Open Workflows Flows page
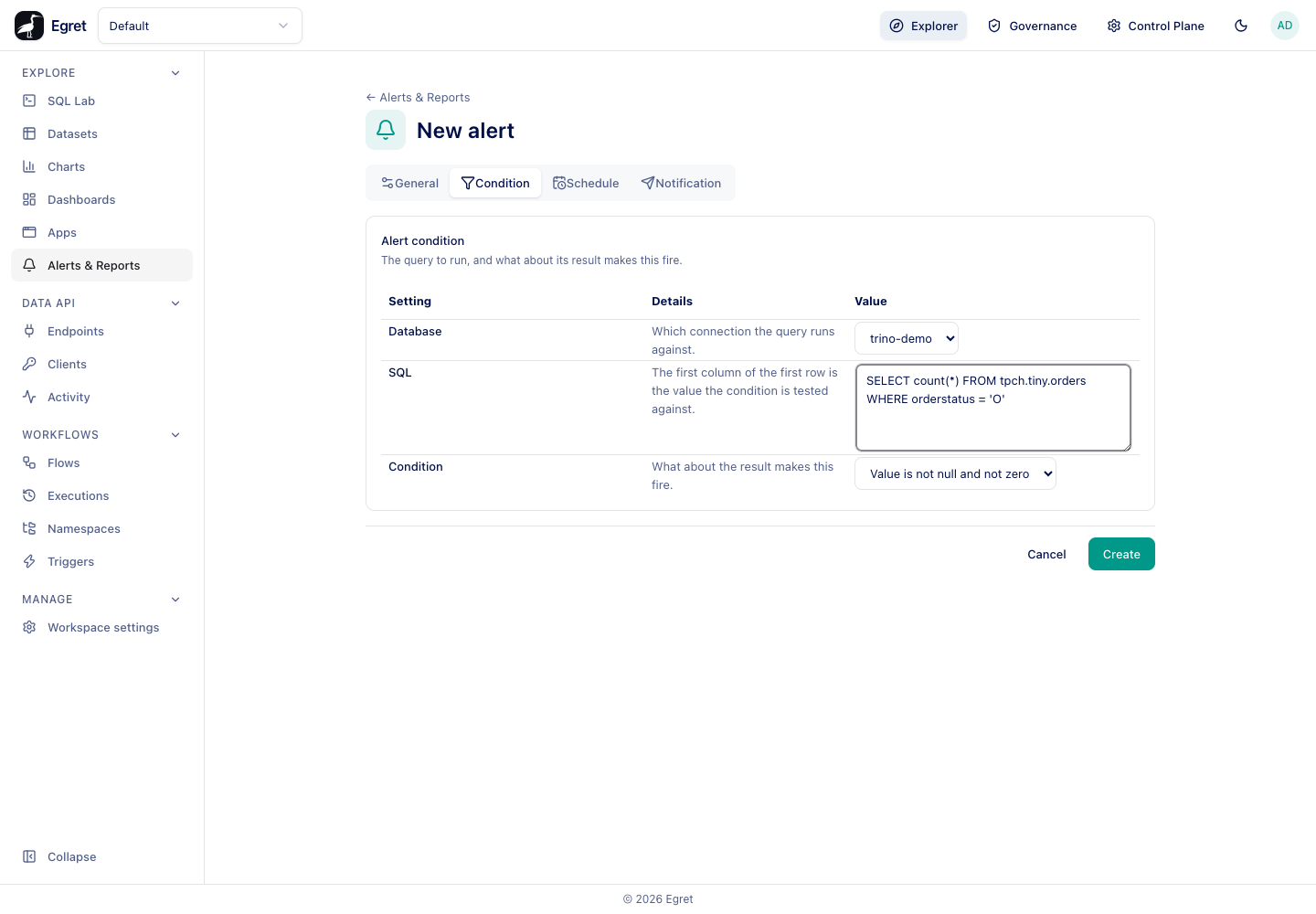 pos(101,462)
